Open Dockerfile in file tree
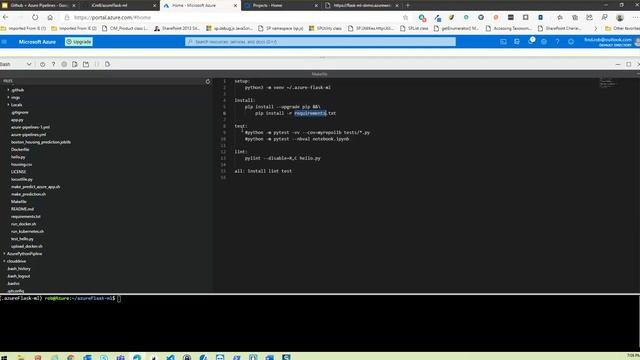Image resolution: width=640 pixels, height=360 pixels. 20,150
